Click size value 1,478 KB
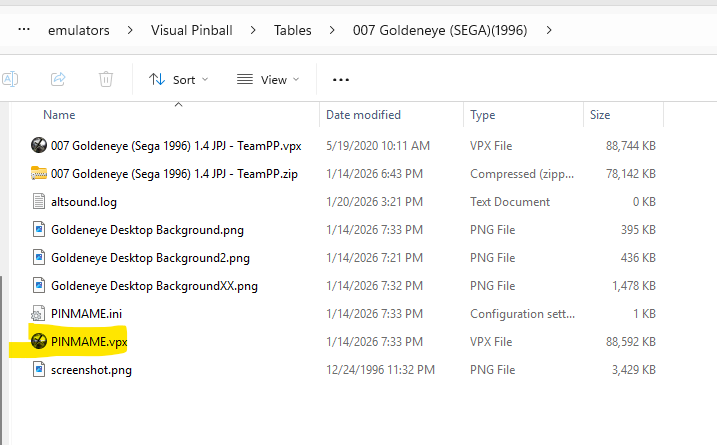This screenshot has height=445, width=717. (x=634, y=286)
